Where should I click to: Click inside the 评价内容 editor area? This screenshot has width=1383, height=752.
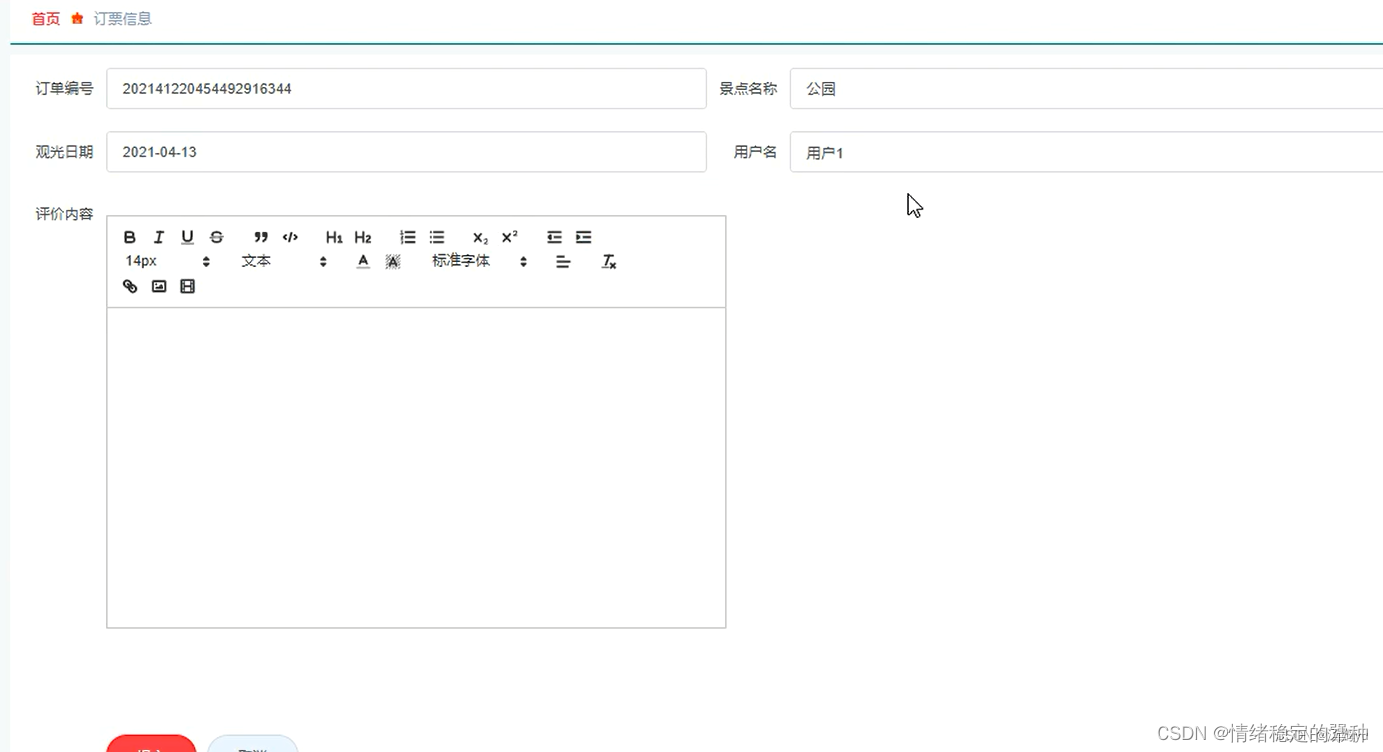point(416,467)
